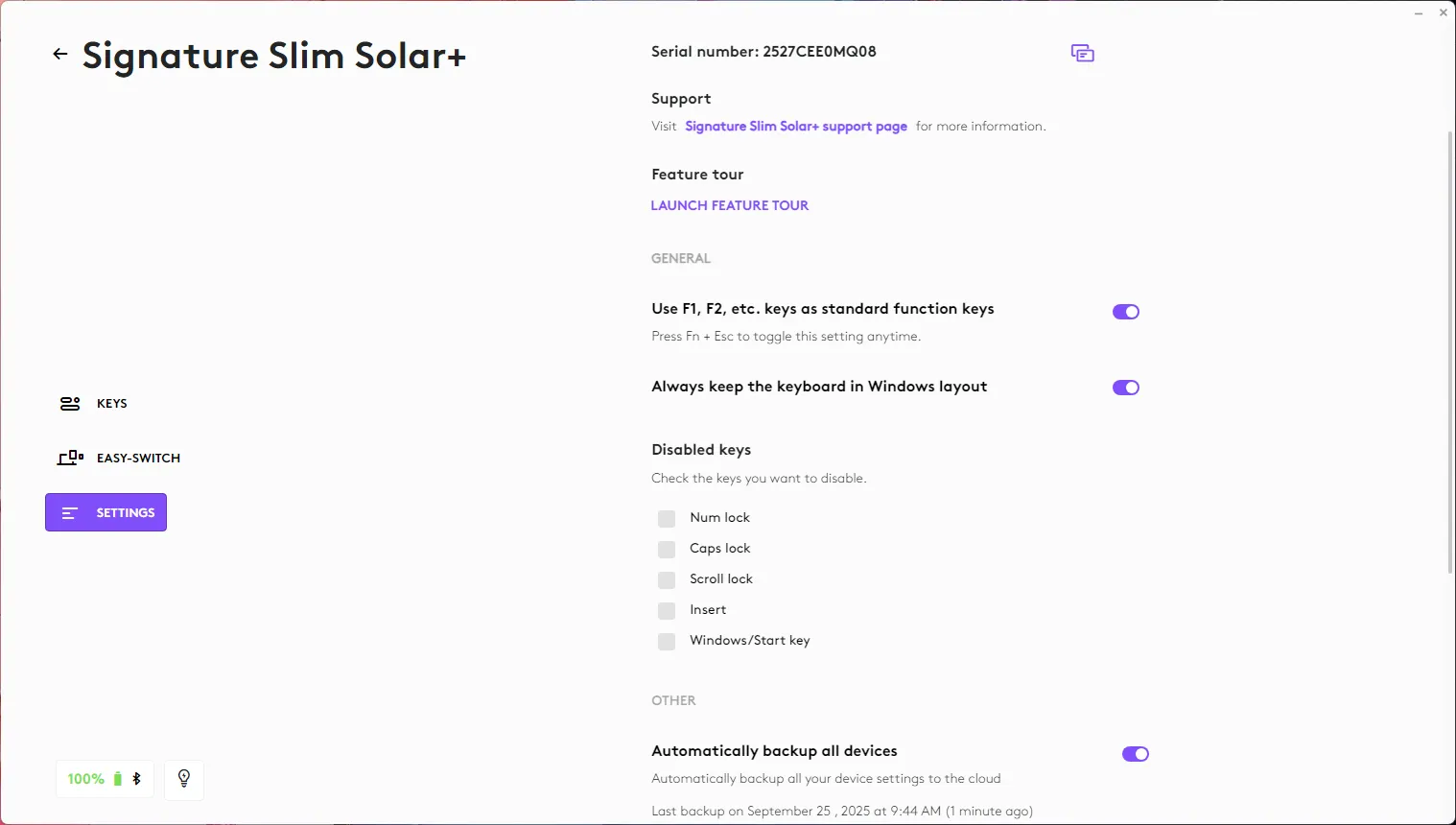Click the green battery icon
Screen dimensions: 1456x825
(x=118, y=779)
